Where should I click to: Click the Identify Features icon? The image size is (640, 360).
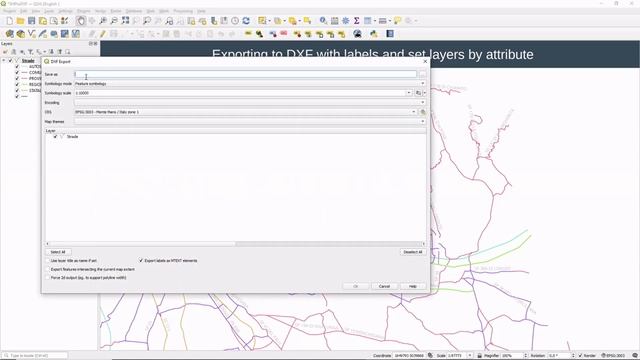pos(323,21)
